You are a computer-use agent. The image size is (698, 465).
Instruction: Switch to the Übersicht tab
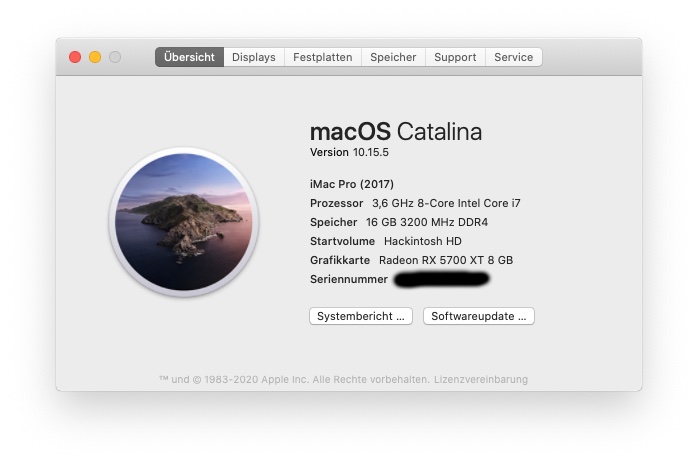click(x=189, y=57)
